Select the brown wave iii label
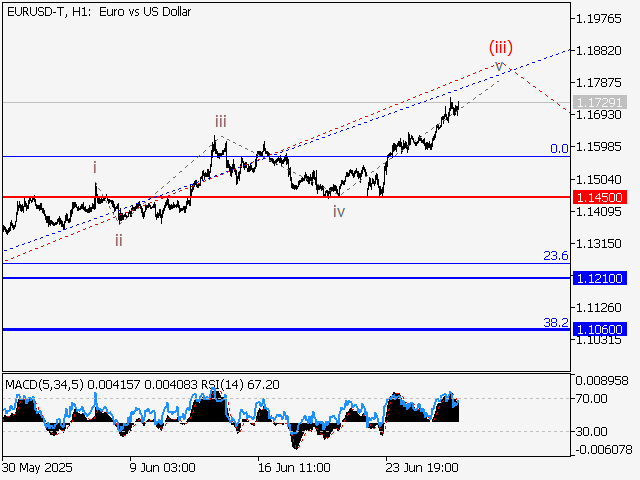The width and height of the screenshot is (640, 480). (x=219, y=122)
